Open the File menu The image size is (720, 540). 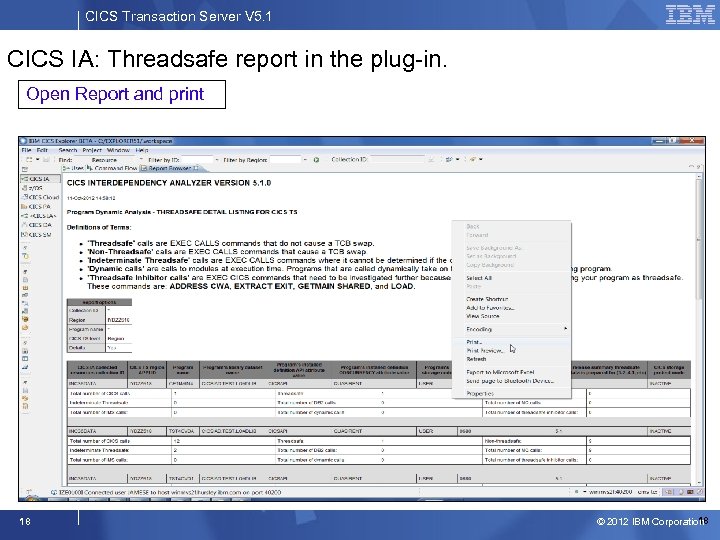26,150
